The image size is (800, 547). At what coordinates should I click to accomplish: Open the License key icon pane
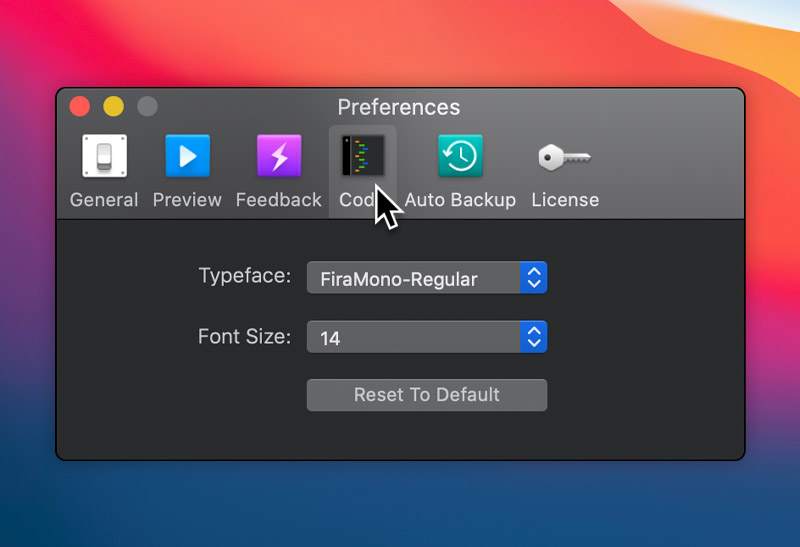pyautogui.click(x=564, y=157)
